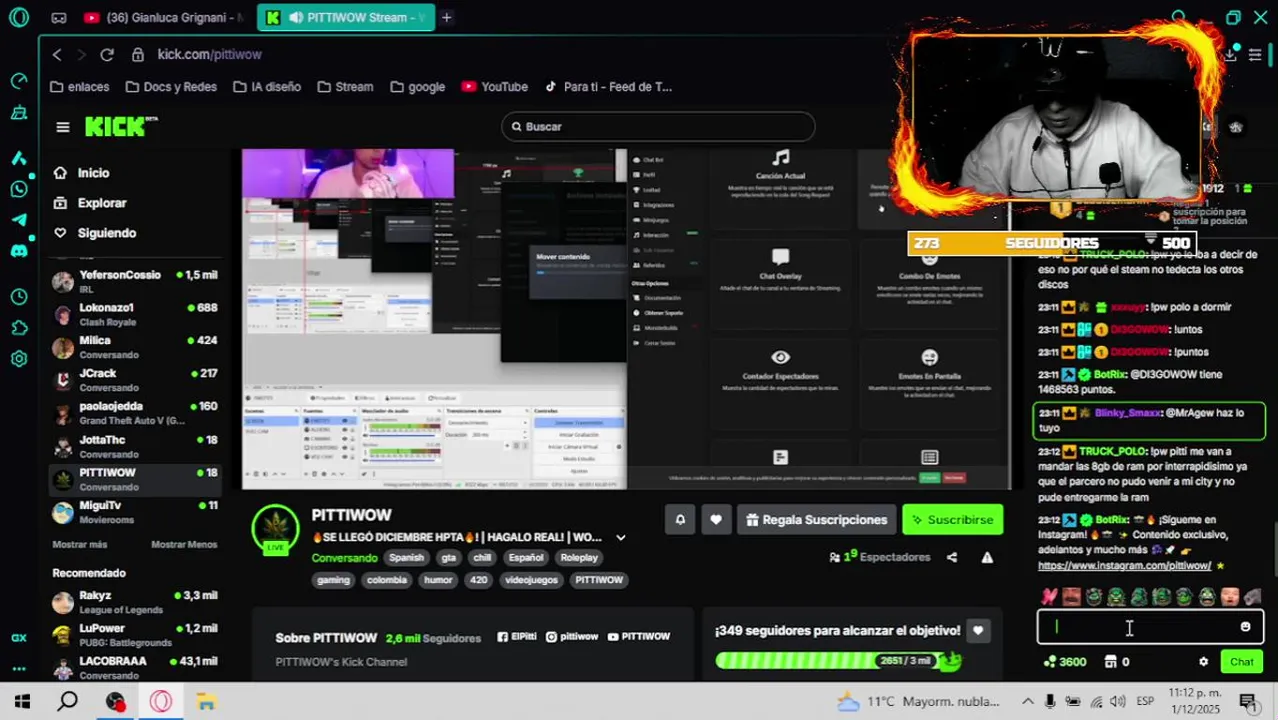1278x720 pixels.
Task: Click Regala Suscripciones button
Action: pyautogui.click(x=817, y=520)
